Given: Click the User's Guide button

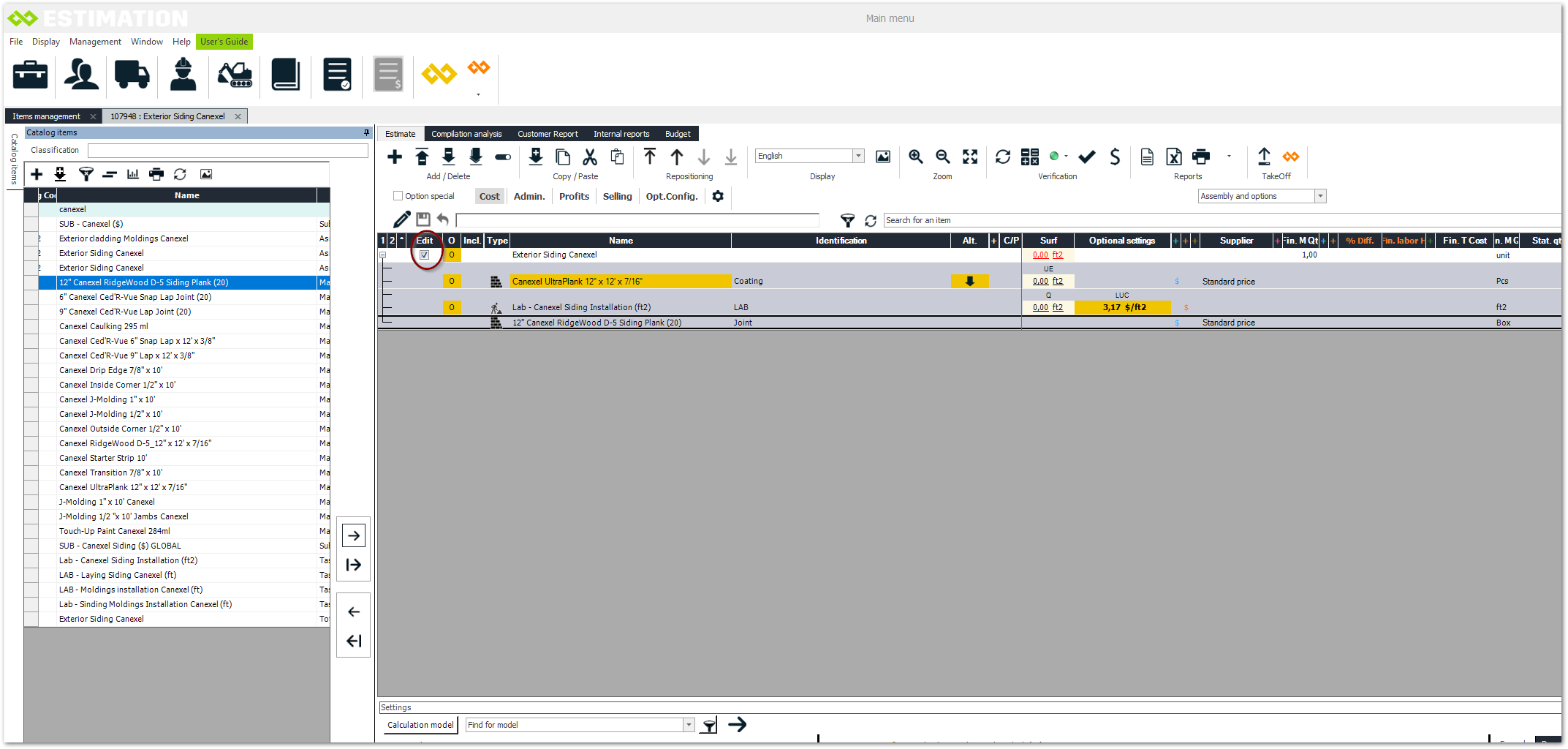Looking at the screenshot, I should pos(224,42).
